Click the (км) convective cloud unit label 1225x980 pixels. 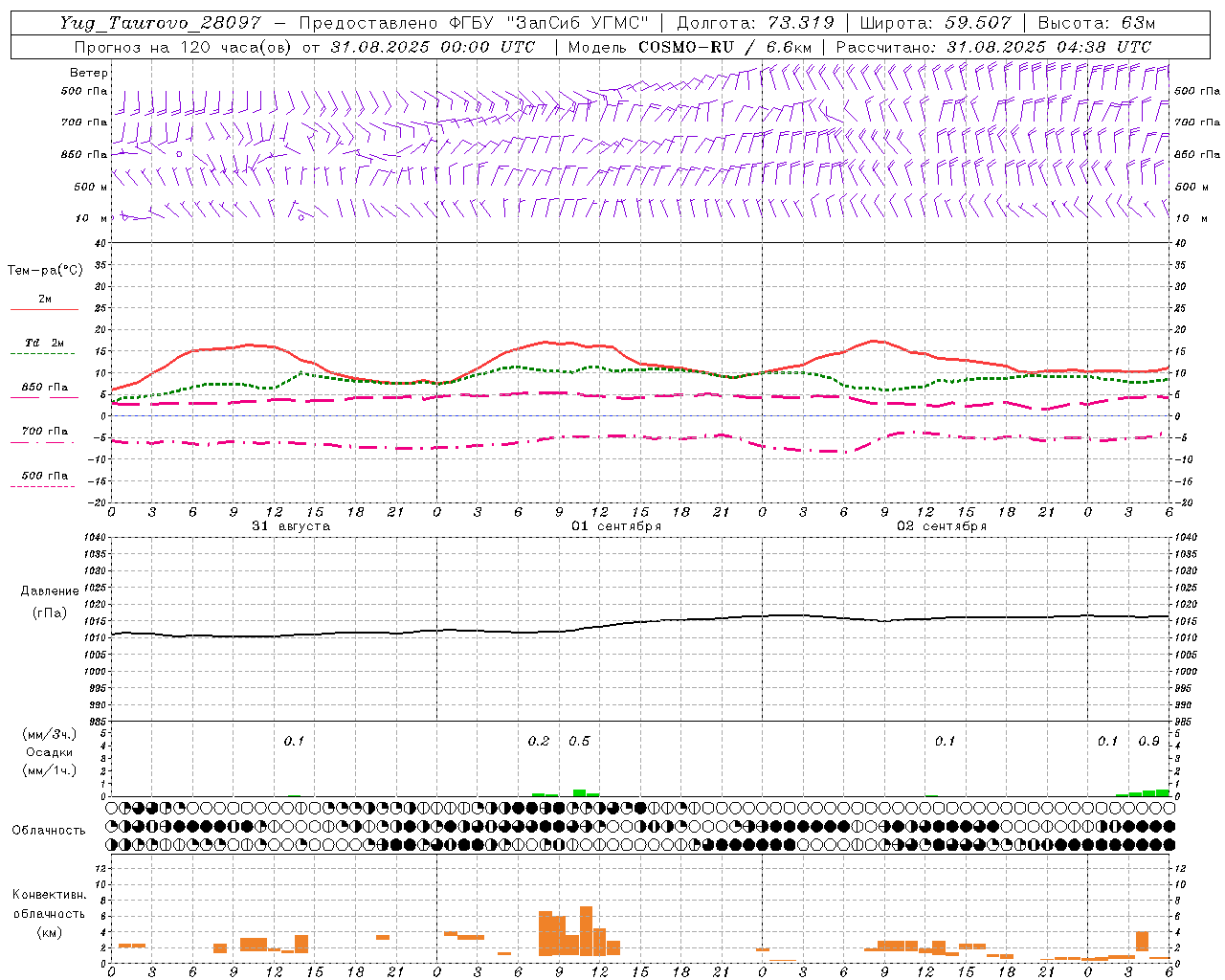click(x=49, y=932)
